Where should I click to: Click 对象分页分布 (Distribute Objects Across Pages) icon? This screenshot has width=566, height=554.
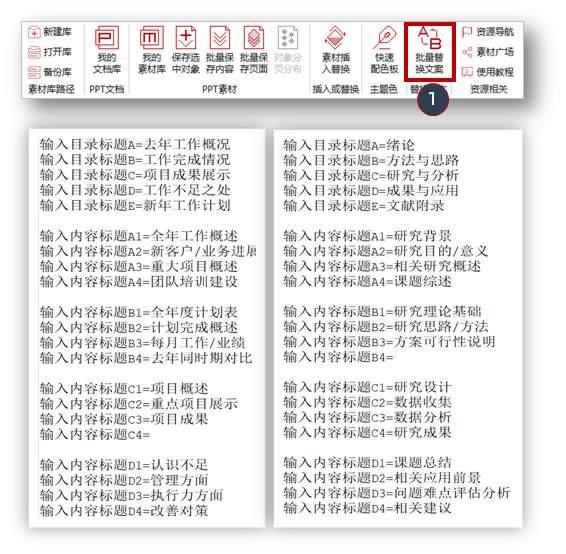288,38
